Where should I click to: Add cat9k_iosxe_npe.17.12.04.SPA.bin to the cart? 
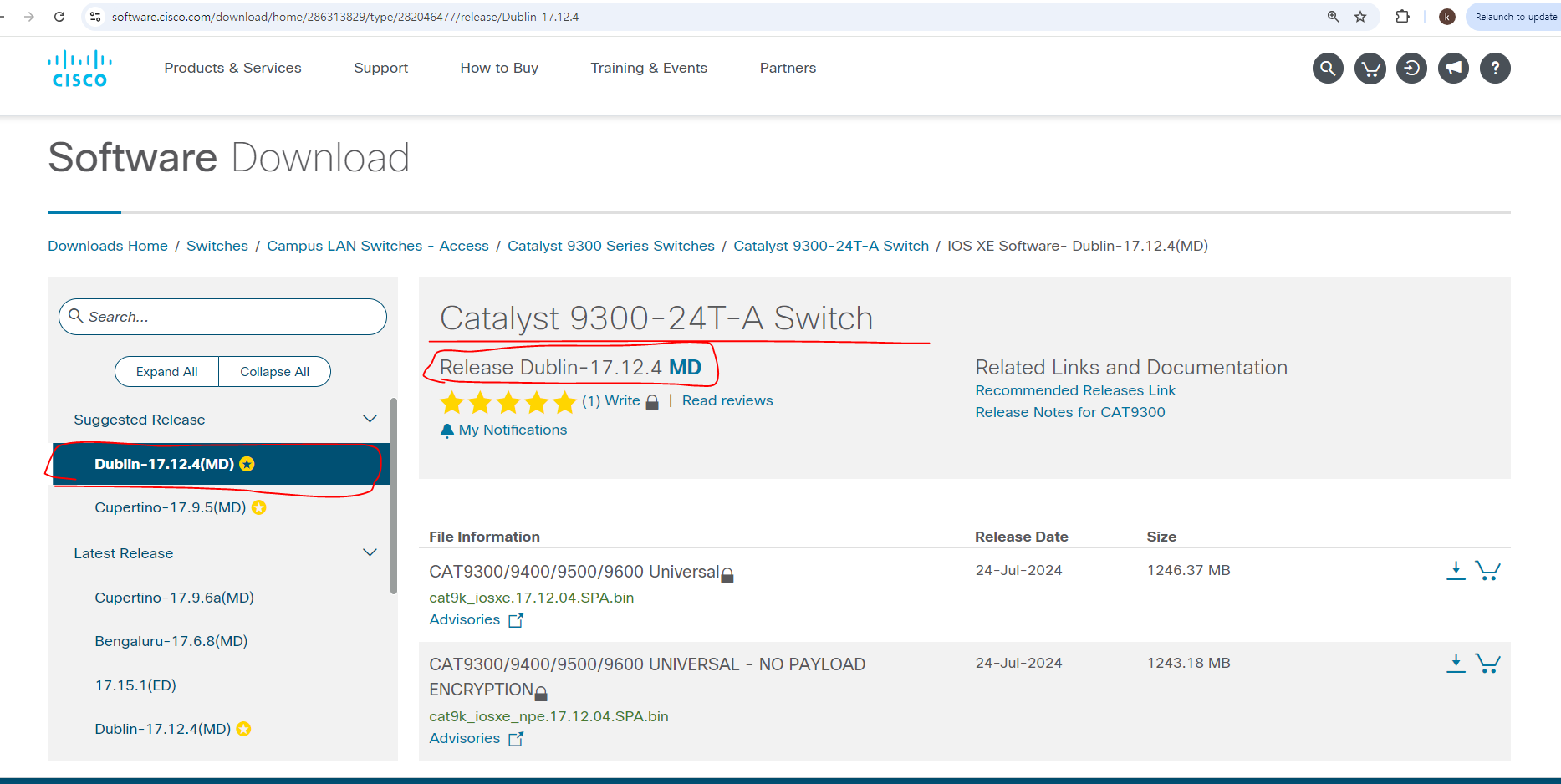(1487, 663)
